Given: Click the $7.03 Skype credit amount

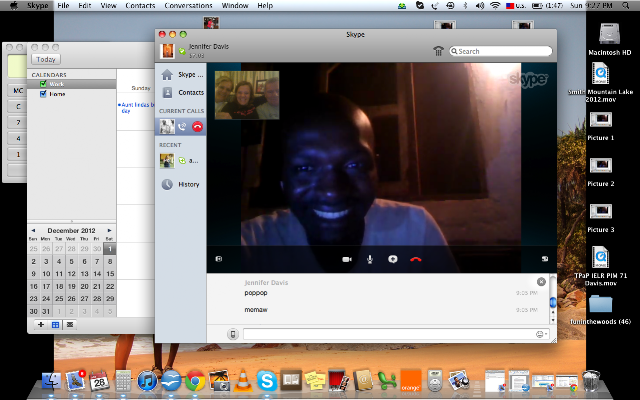Looking at the screenshot, I should pyautogui.click(x=197, y=55).
